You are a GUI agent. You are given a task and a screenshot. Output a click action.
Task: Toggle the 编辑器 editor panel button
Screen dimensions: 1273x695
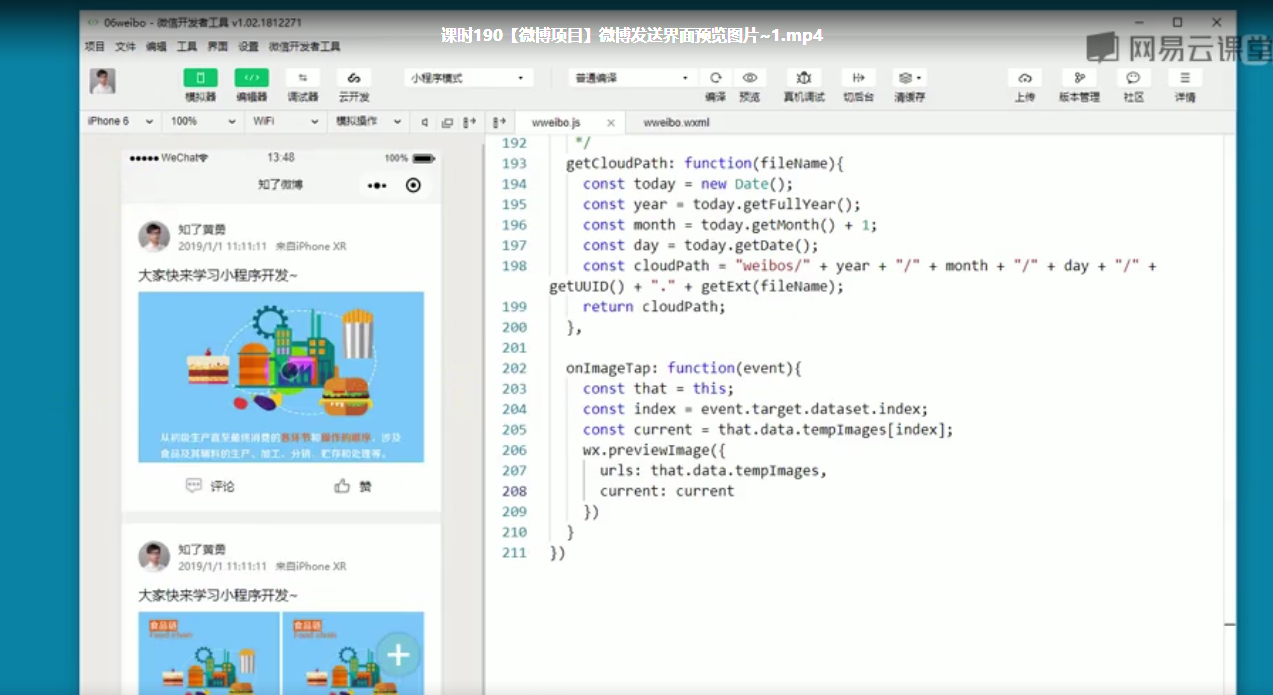coord(251,79)
